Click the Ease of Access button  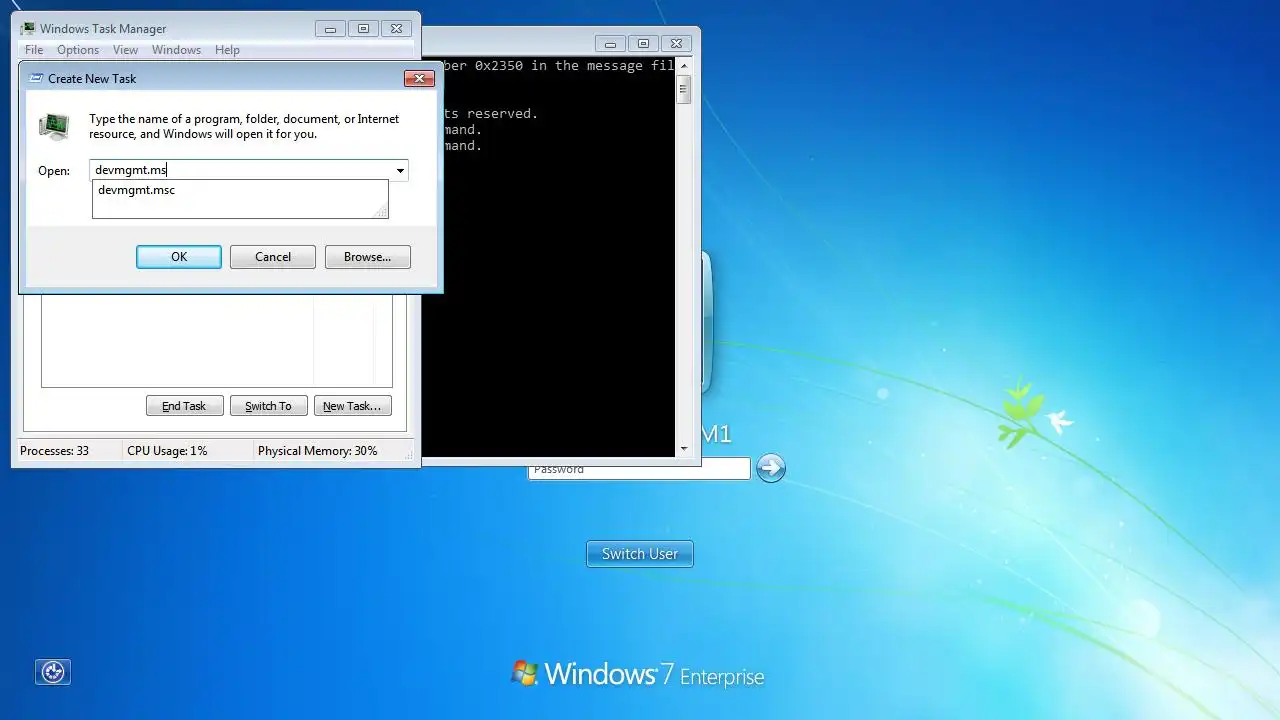tap(53, 672)
